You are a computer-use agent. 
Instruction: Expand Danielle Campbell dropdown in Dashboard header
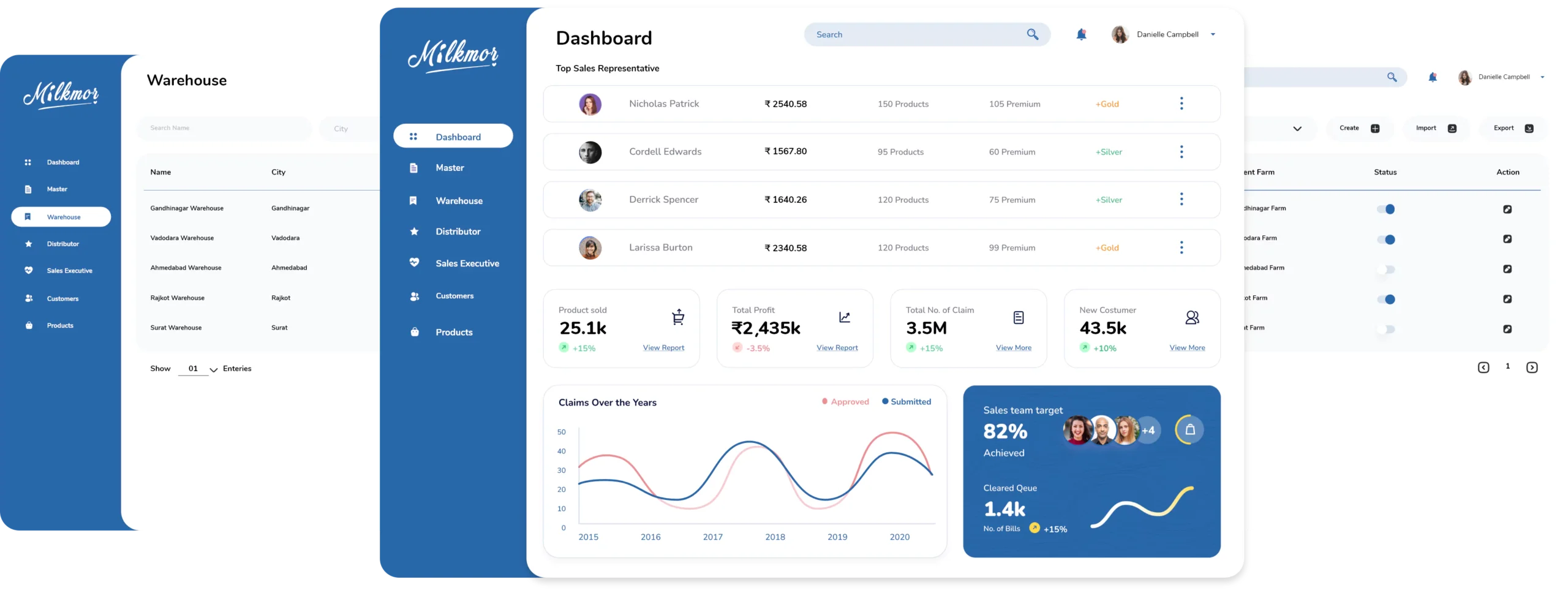1213,35
